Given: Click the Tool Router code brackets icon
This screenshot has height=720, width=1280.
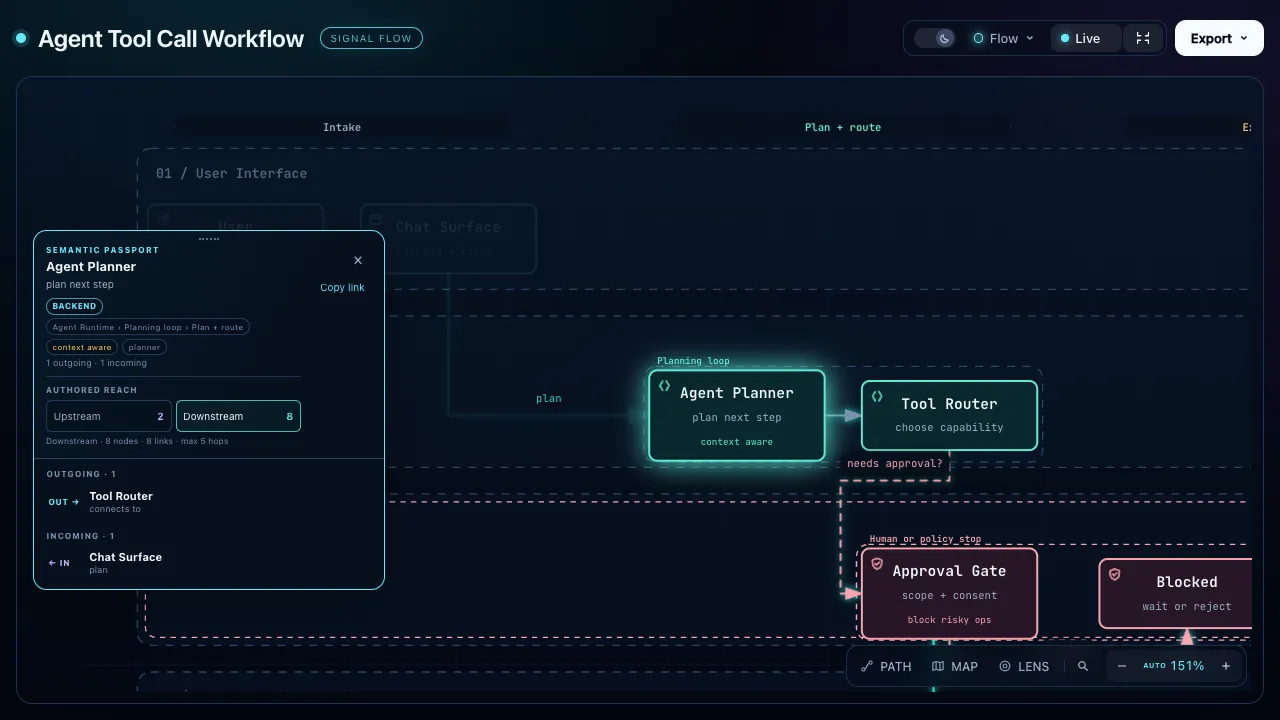Looking at the screenshot, I should pos(877,396).
